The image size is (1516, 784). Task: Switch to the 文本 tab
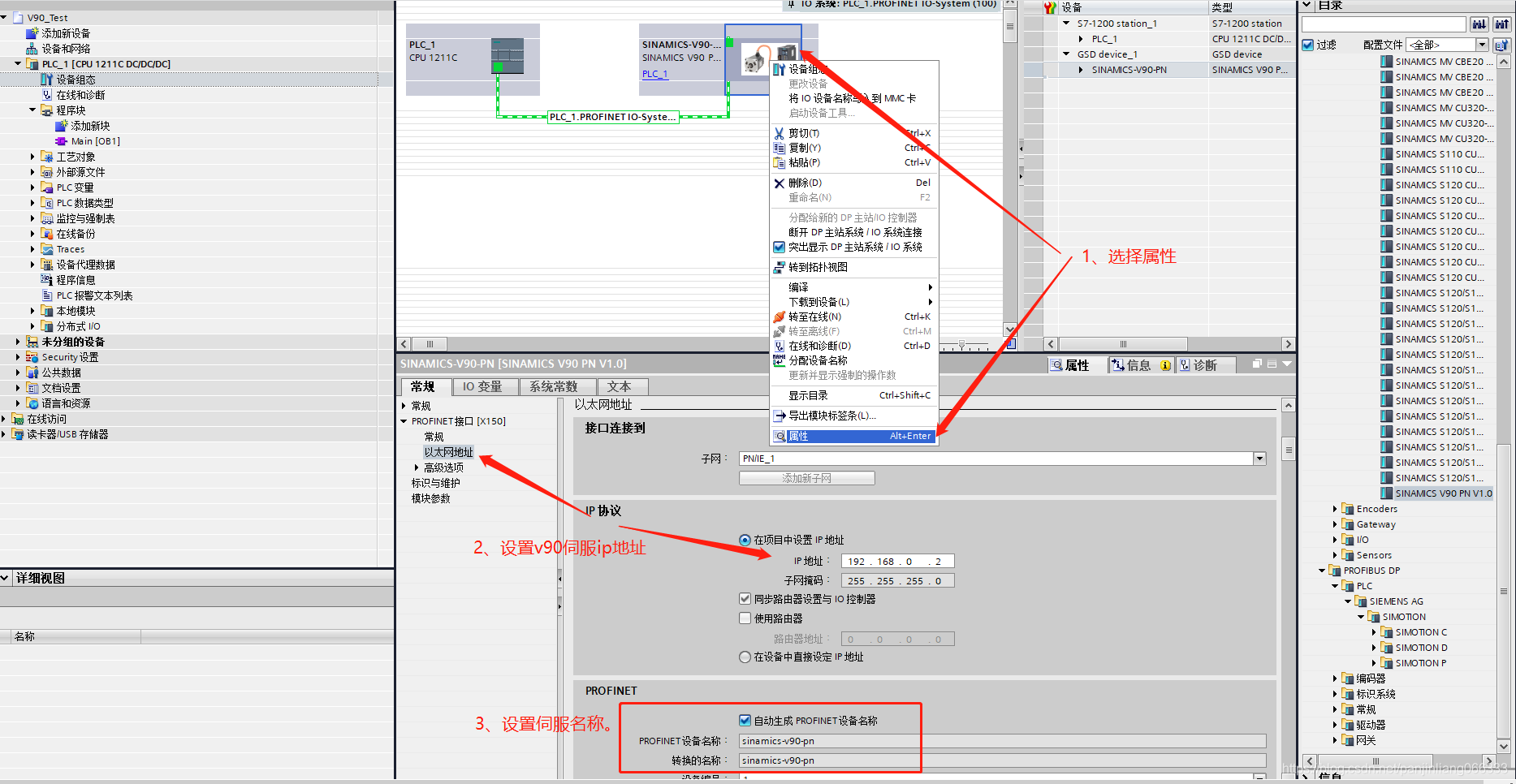[620, 387]
